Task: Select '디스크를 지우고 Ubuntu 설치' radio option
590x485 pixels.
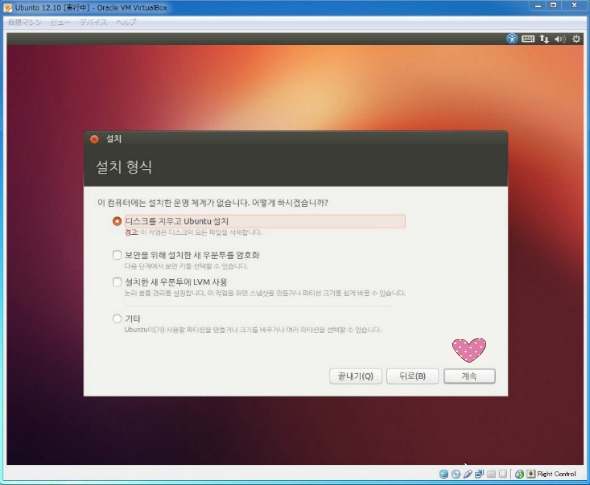Action: coord(117,221)
